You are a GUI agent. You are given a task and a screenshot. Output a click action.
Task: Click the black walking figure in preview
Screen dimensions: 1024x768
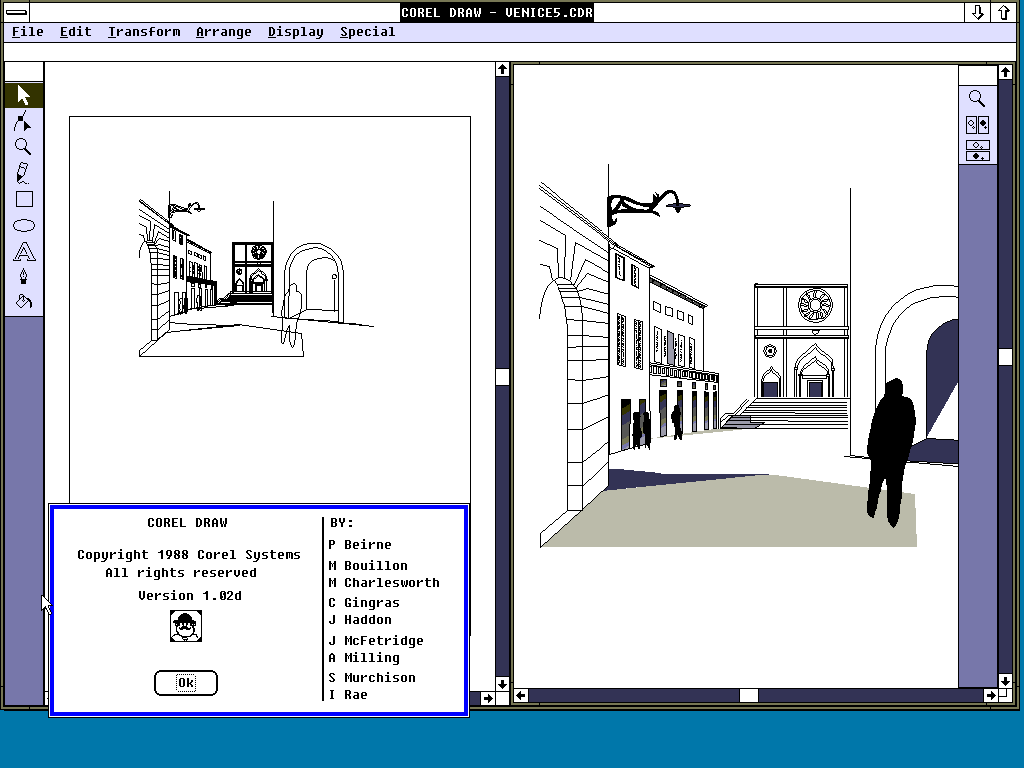point(891,452)
